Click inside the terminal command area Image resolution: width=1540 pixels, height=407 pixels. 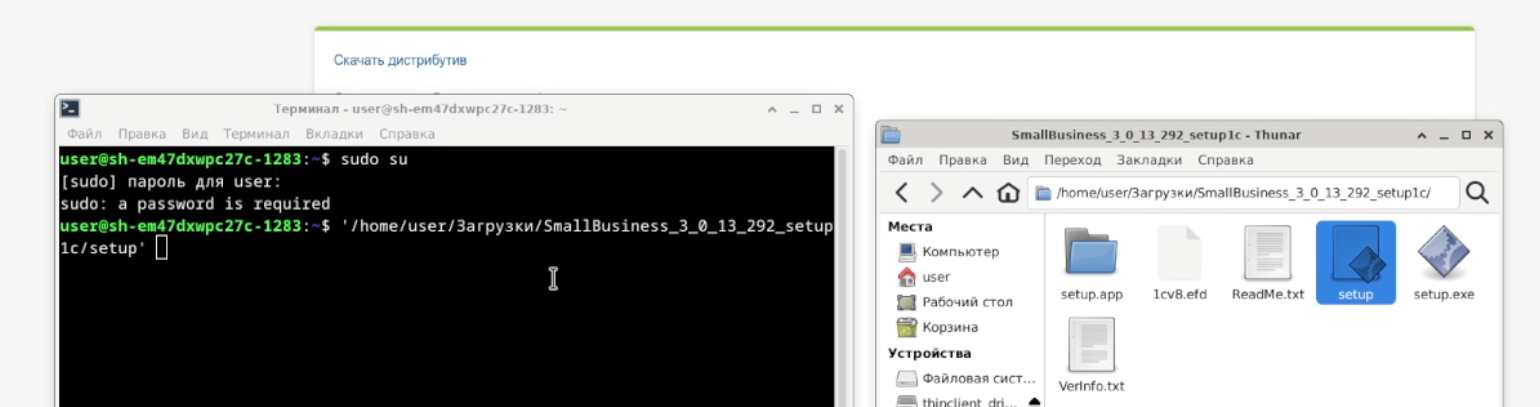pyautogui.click(x=447, y=278)
